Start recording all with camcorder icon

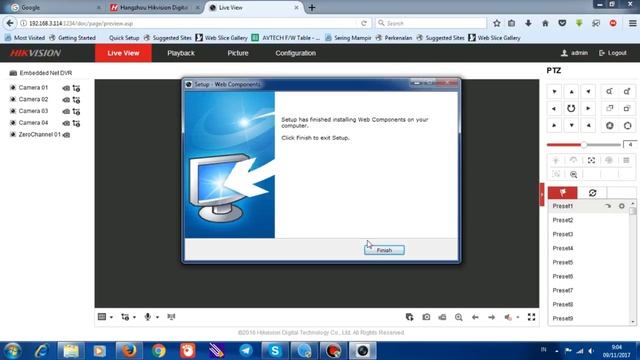coord(442,317)
